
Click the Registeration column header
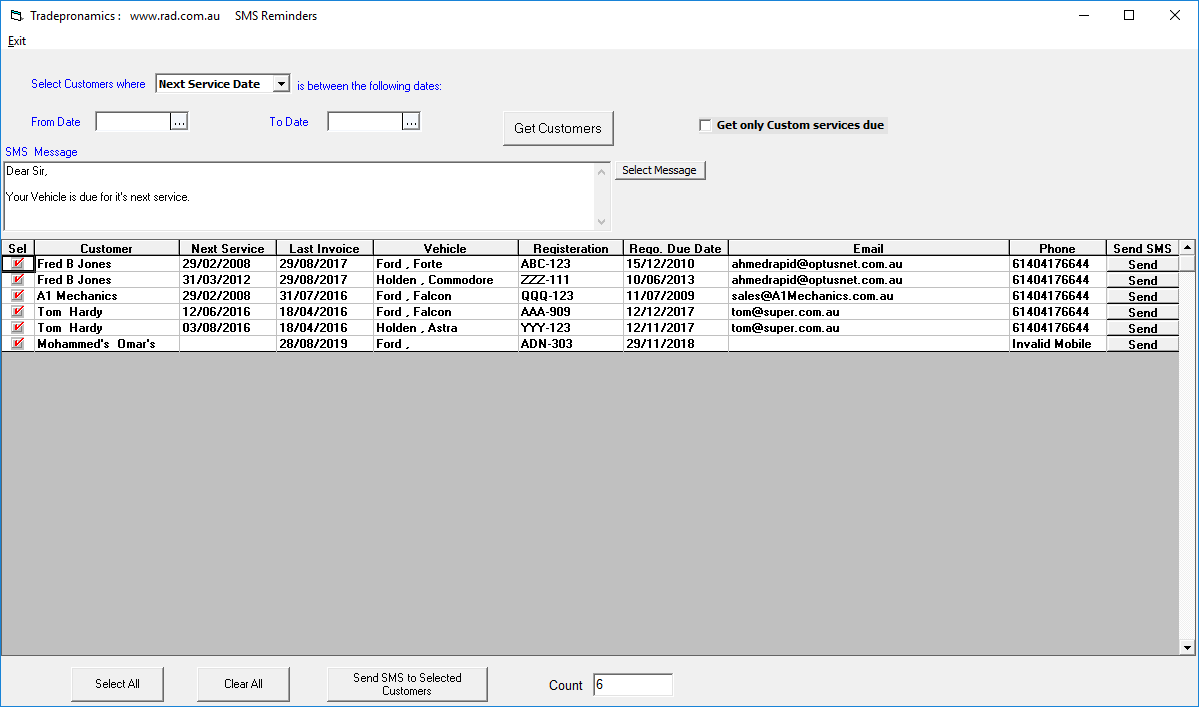570,248
